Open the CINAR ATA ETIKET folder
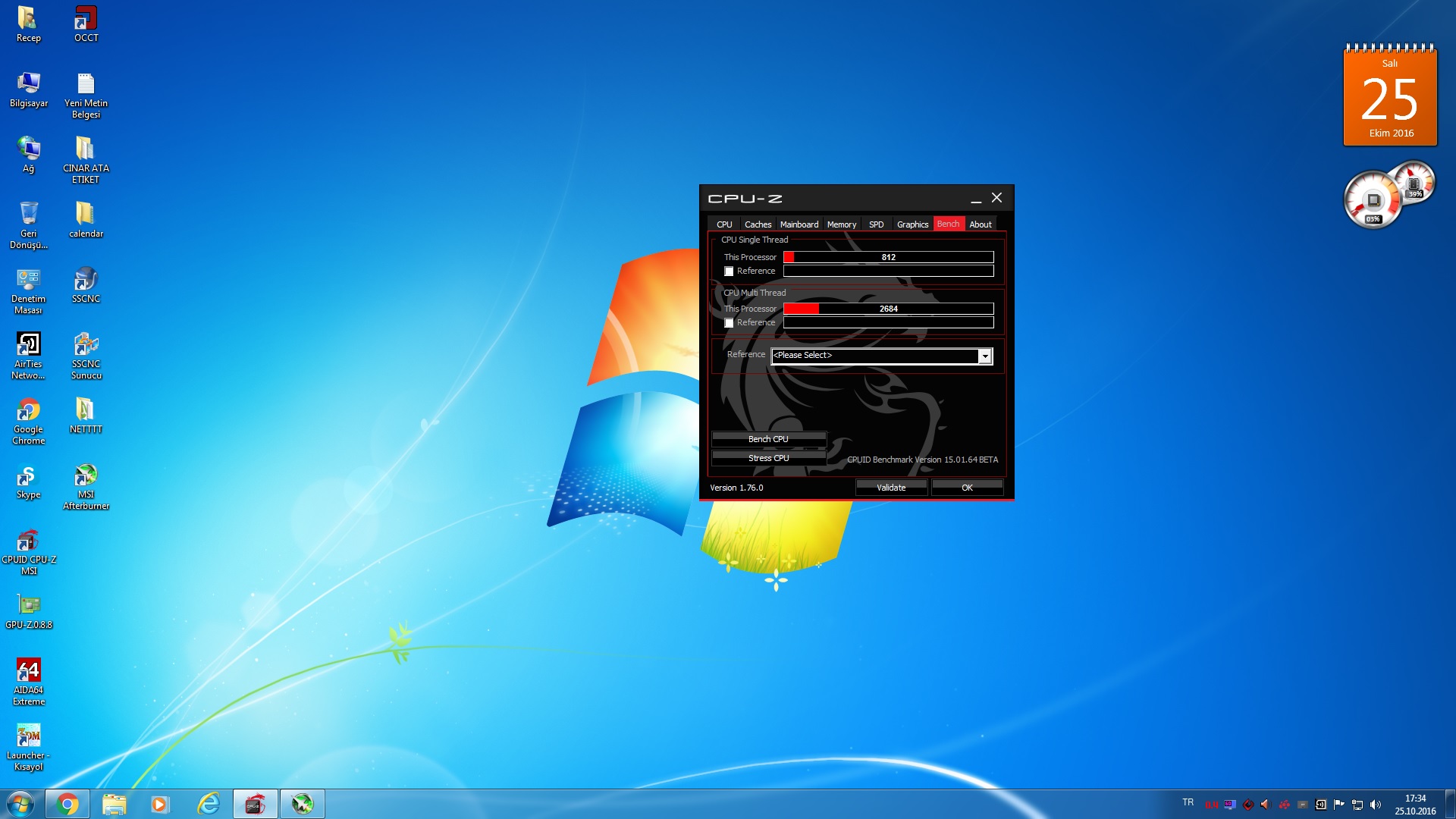This screenshot has height=819, width=1456. (x=86, y=161)
